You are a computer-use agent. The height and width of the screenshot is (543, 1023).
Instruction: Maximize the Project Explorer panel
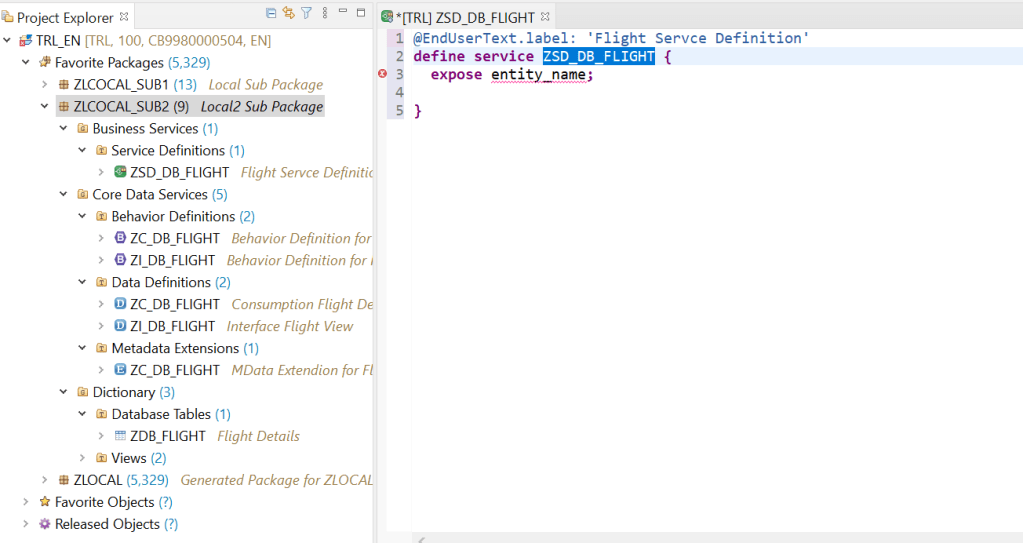[361, 12]
